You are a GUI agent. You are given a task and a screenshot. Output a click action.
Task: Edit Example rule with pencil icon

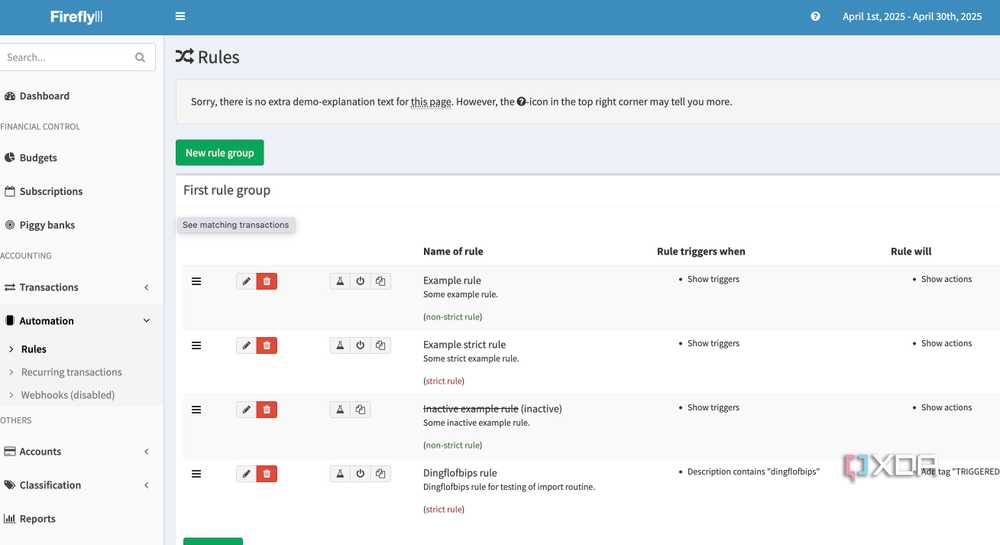click(246, 281)
